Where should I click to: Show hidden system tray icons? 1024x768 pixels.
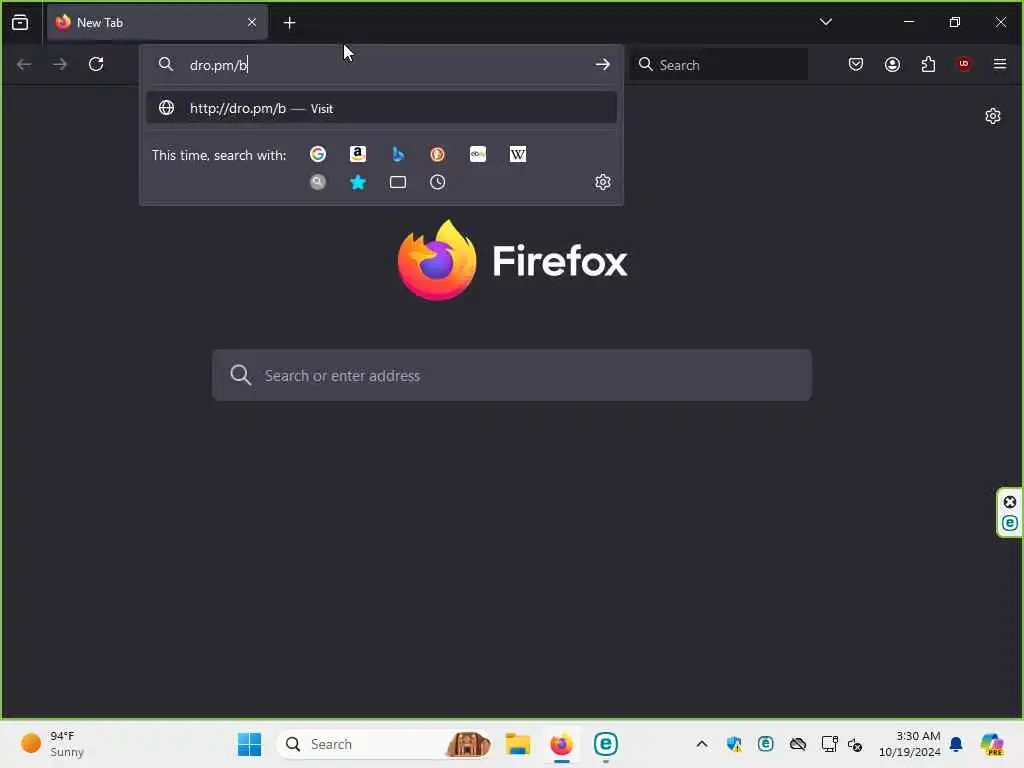point(702,744)
